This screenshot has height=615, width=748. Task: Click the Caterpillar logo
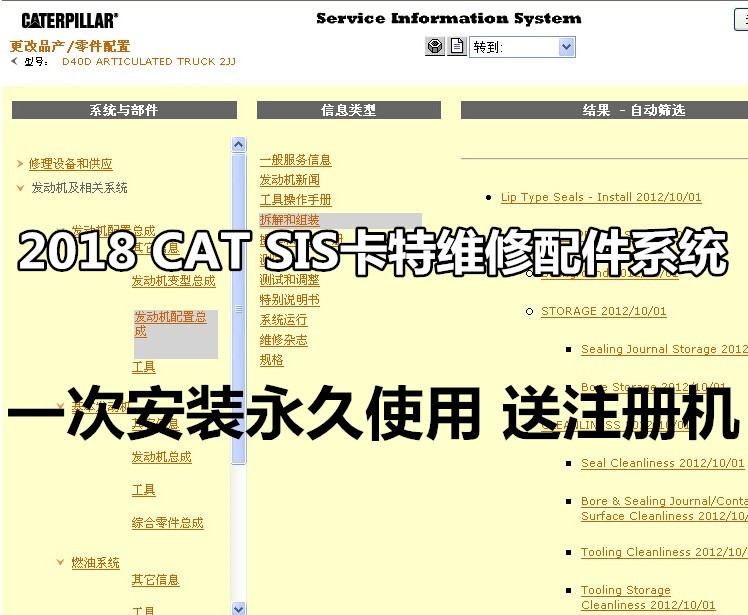pyautogui.click(x=70, y=21)
